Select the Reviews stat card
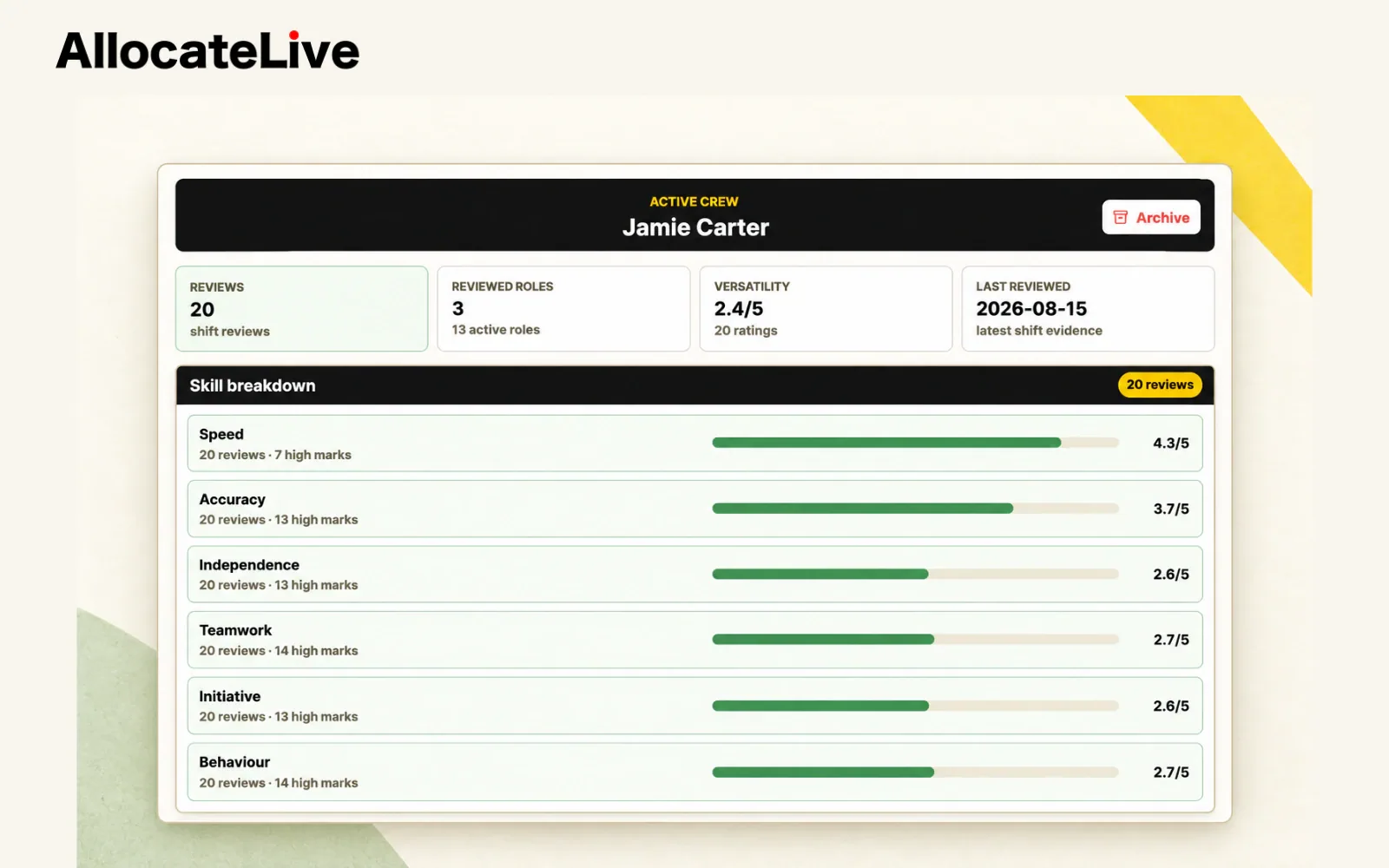Viewport: 1389px width, 868px height. click(x=301, y=309)
